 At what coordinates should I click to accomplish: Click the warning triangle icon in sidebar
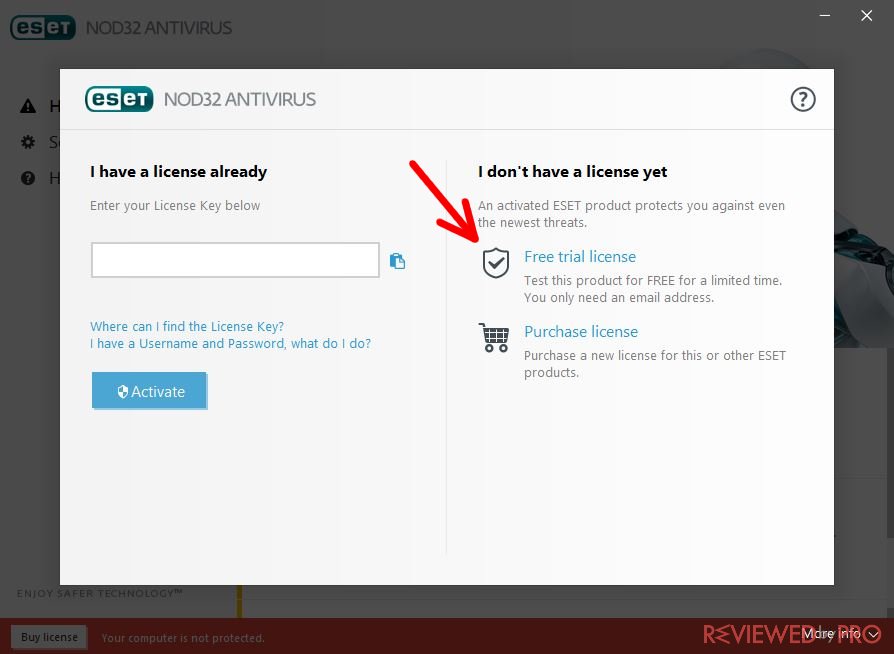[28, 106]
